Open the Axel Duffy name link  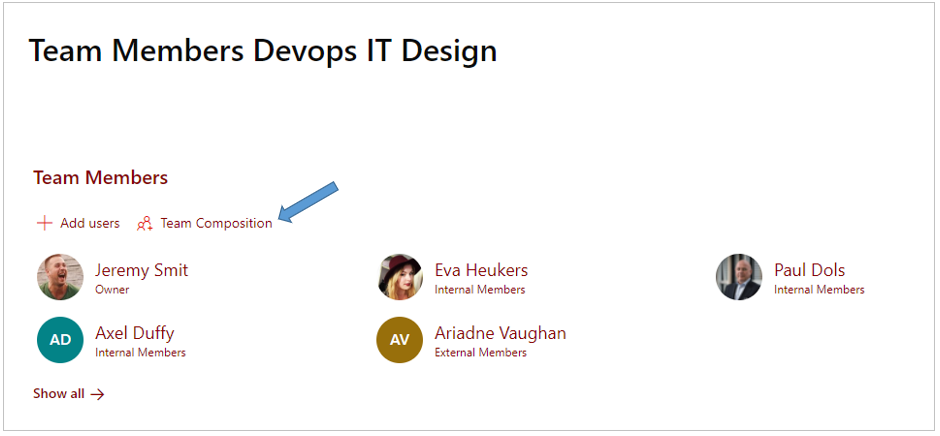click(135, 333)
